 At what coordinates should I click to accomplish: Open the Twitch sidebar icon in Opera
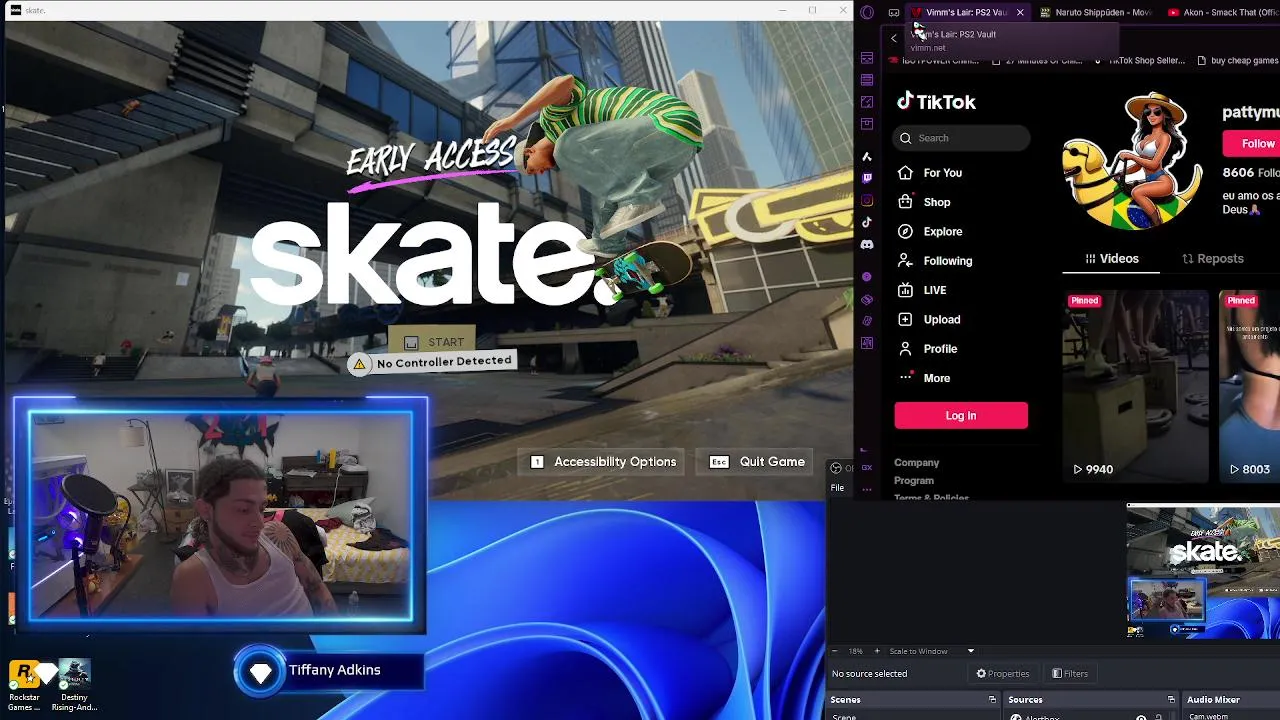[x=867, y=178]
